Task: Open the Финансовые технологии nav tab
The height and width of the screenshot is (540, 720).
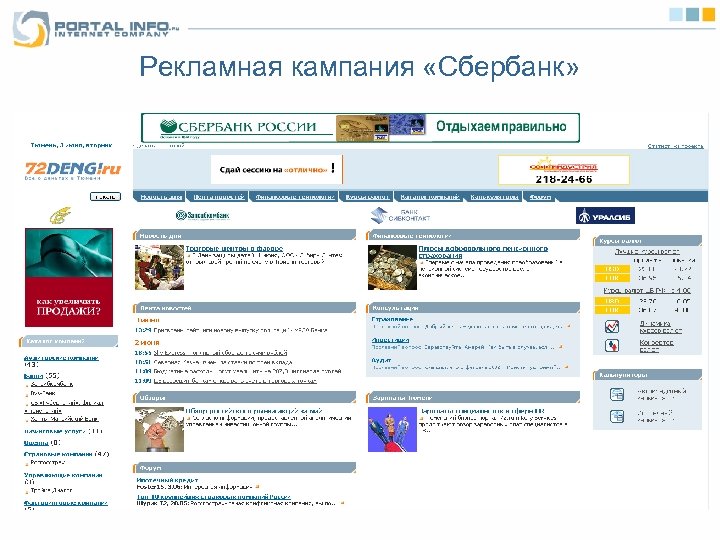Action: point(294,197)
